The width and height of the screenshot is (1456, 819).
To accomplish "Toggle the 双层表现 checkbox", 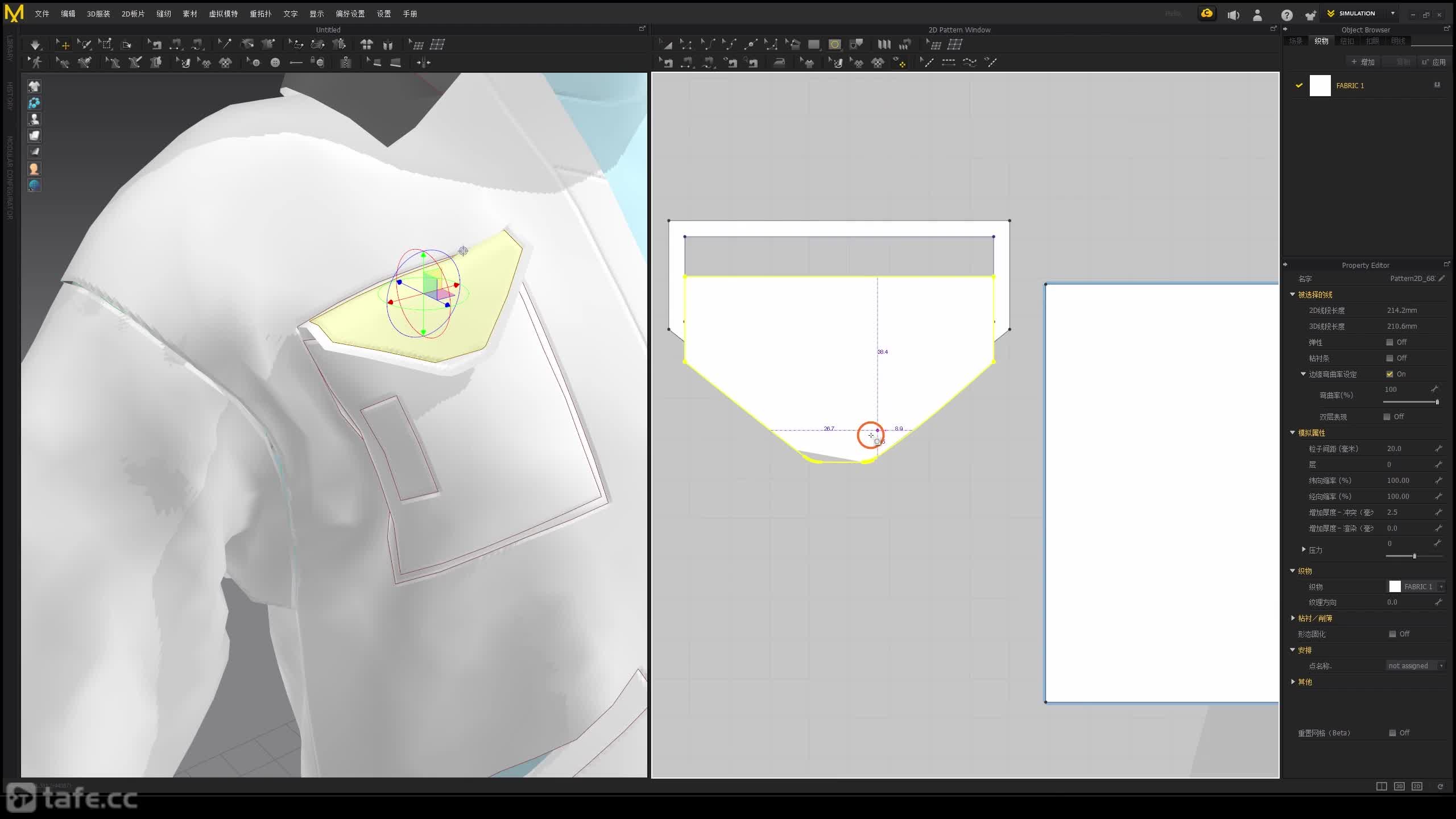I will point(1387,417).
